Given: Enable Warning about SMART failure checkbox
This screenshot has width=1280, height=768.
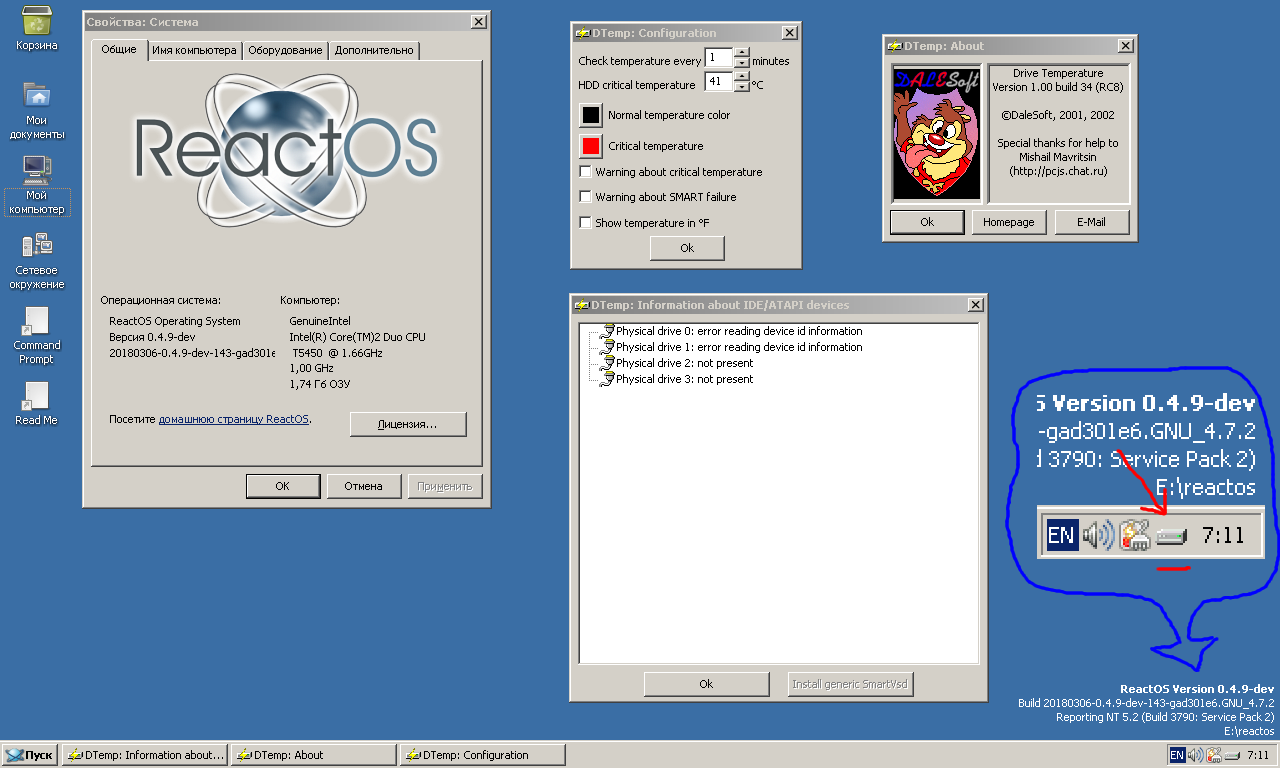Looking at the screenshot, I should point(586,197).
